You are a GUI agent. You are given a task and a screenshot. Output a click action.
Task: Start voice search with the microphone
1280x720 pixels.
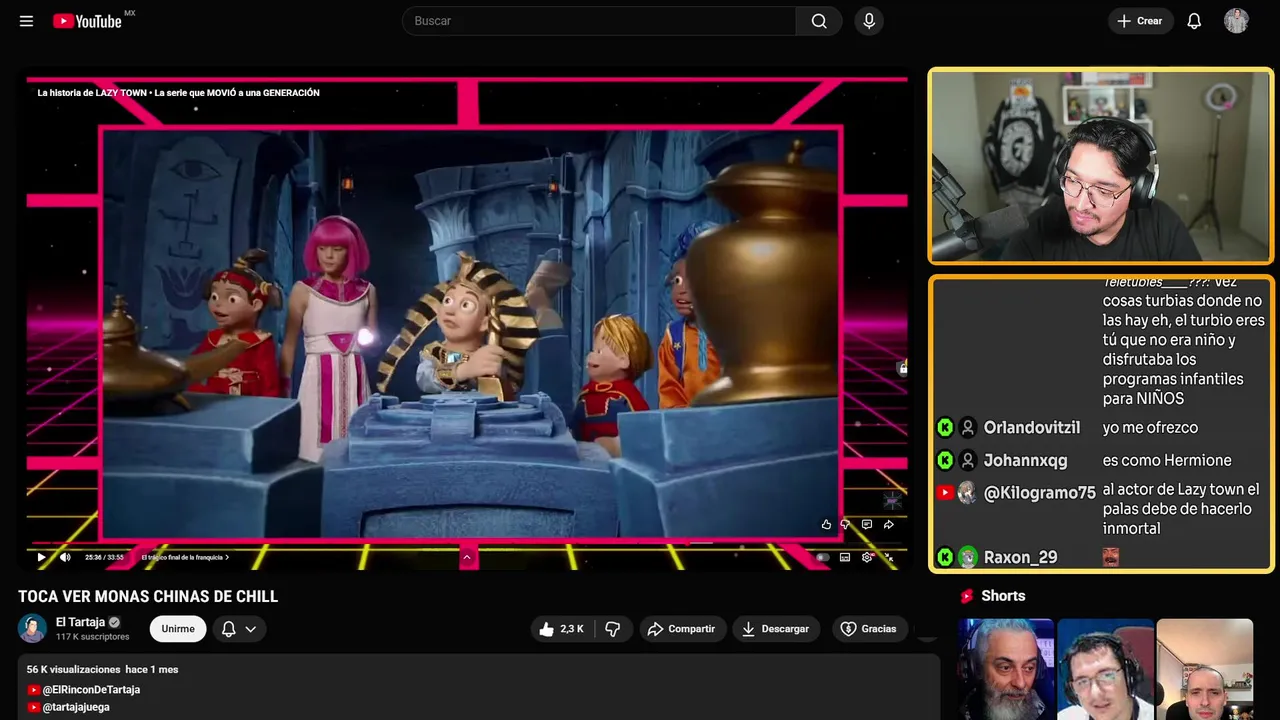(x=869, y=21)
